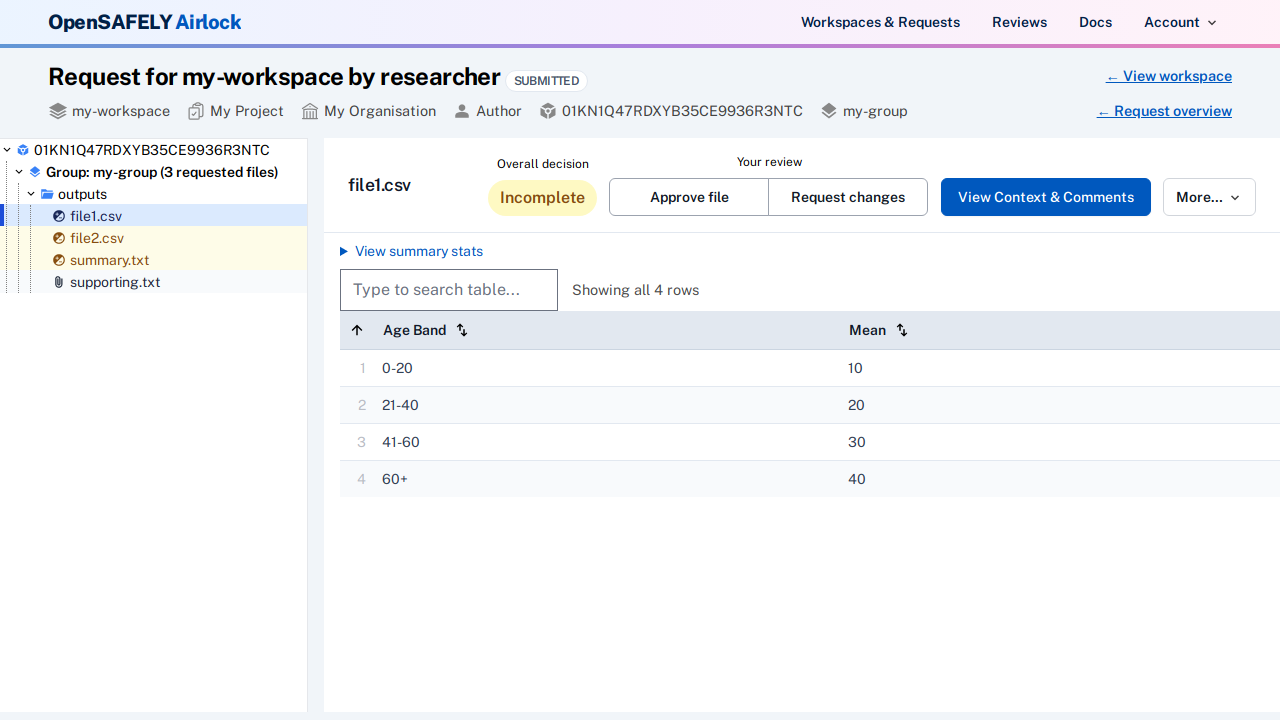The image size is (1280, 720).
Task: Click the file icon next to file2.csv
Action: pyautogui.click(x=59, y=238)
